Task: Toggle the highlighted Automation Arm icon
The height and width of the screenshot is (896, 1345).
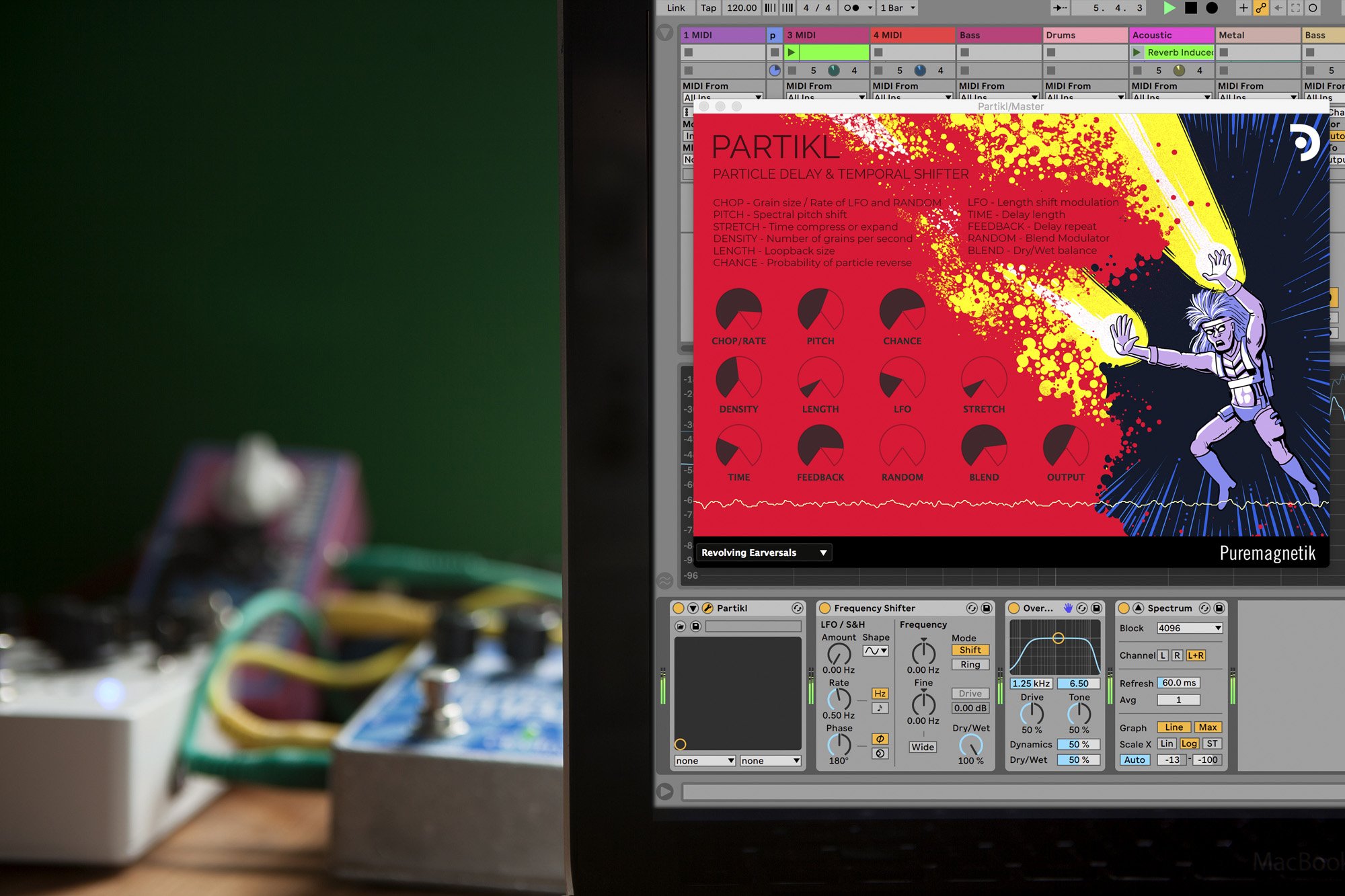Action: [1261, 8]
